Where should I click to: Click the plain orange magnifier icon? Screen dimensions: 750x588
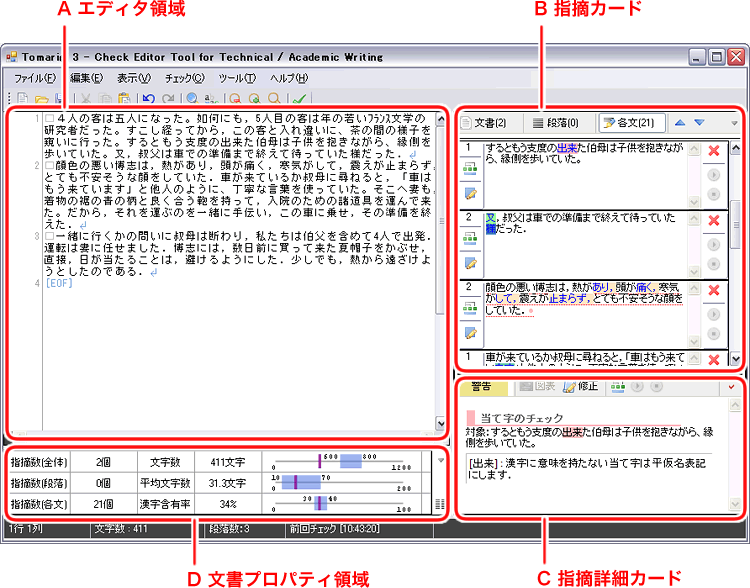[274, 99]
